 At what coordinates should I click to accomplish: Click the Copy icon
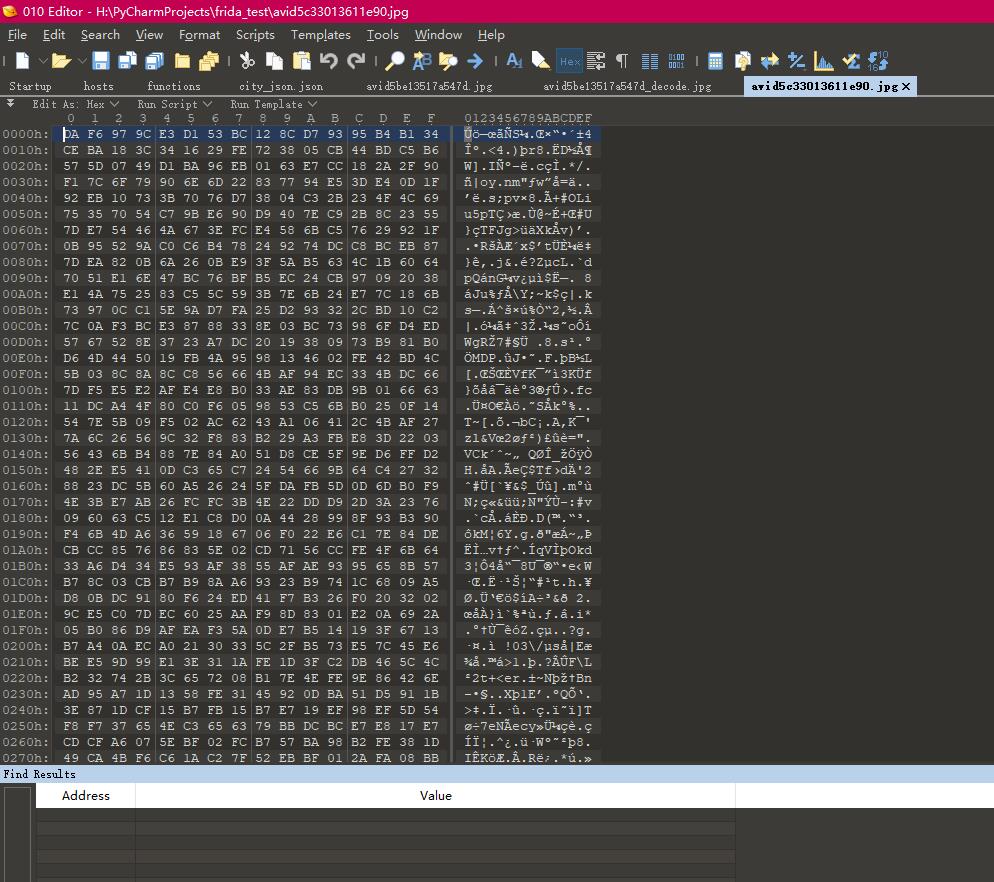(274, 61)
